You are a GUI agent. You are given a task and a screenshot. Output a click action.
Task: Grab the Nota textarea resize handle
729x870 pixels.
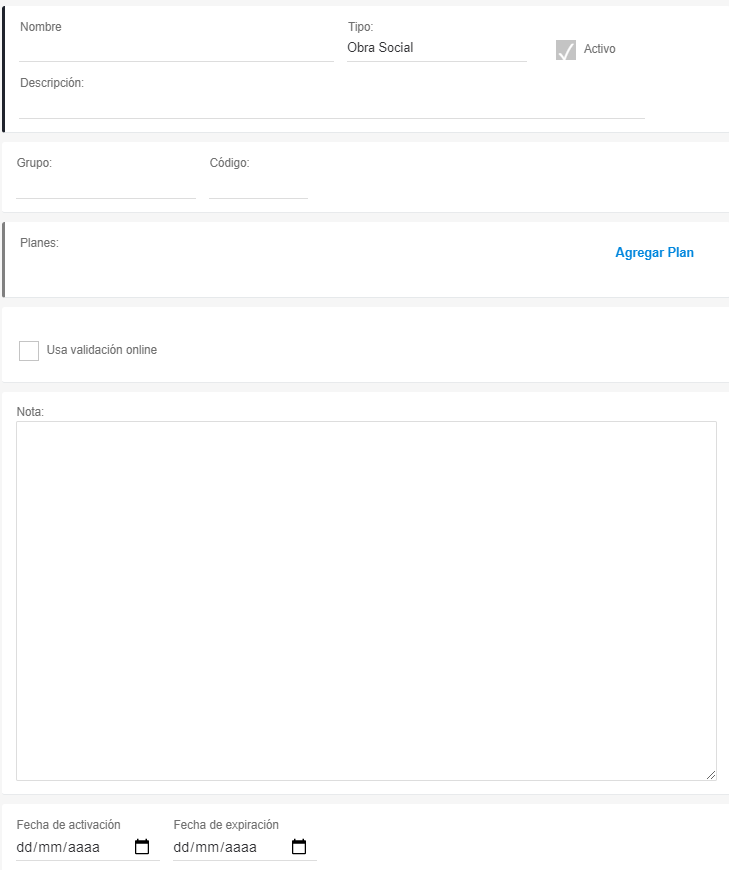coord(711,774)
